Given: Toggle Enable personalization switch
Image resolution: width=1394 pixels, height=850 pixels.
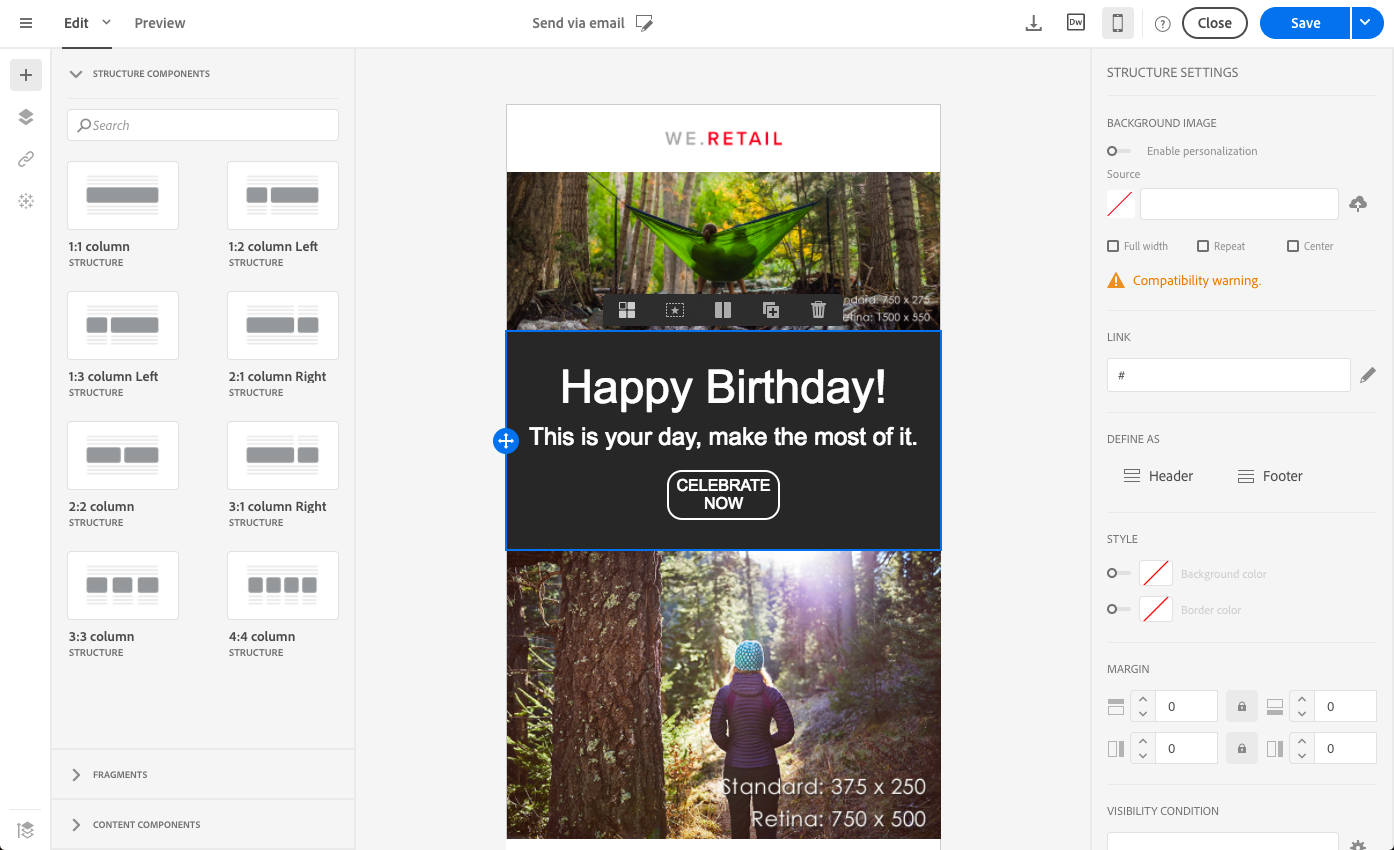Looking at the screenshot, I should (x=1118, y=151).
